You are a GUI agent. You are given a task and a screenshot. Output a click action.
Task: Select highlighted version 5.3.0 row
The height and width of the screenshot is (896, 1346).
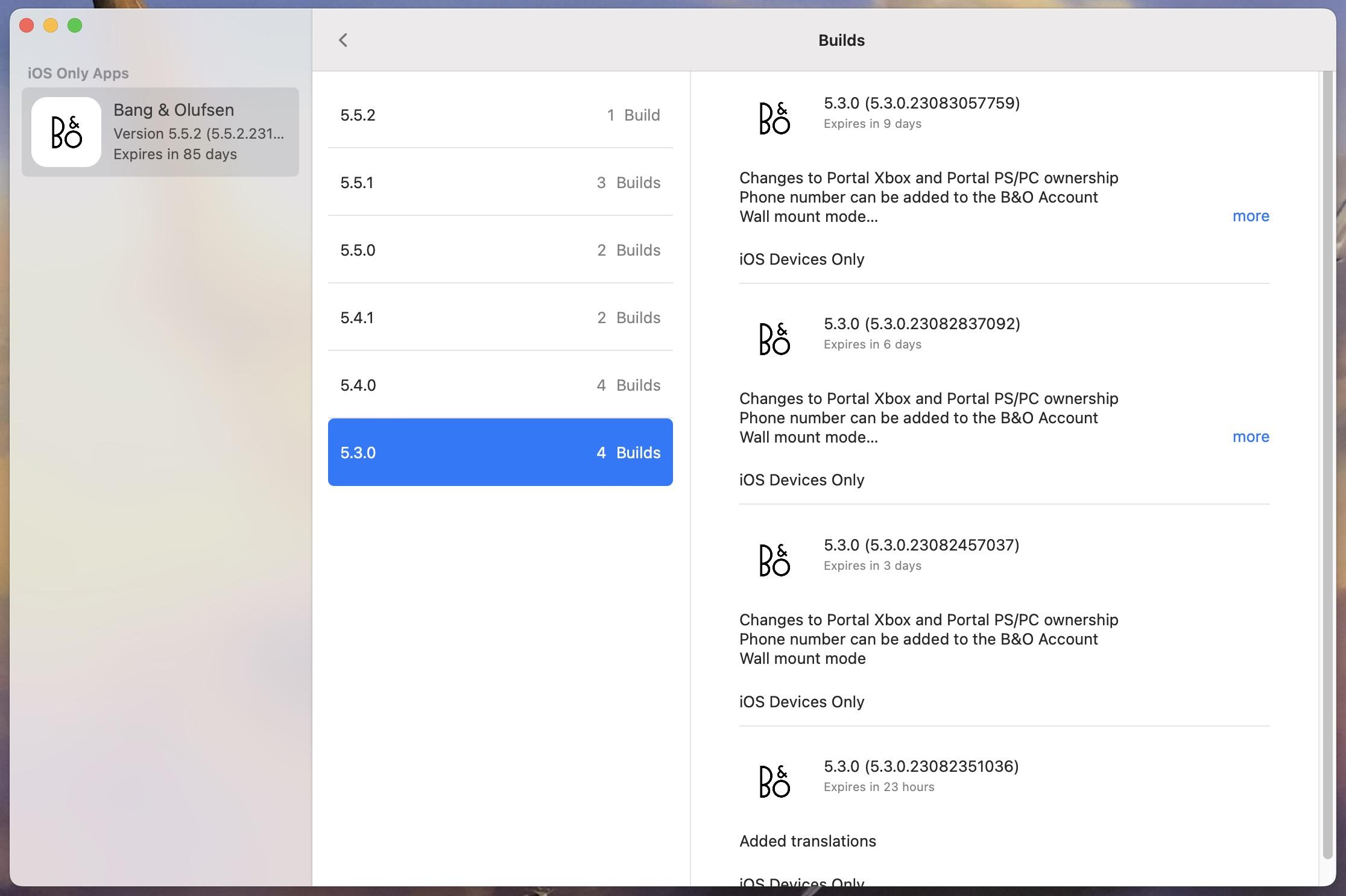(501, 452)
